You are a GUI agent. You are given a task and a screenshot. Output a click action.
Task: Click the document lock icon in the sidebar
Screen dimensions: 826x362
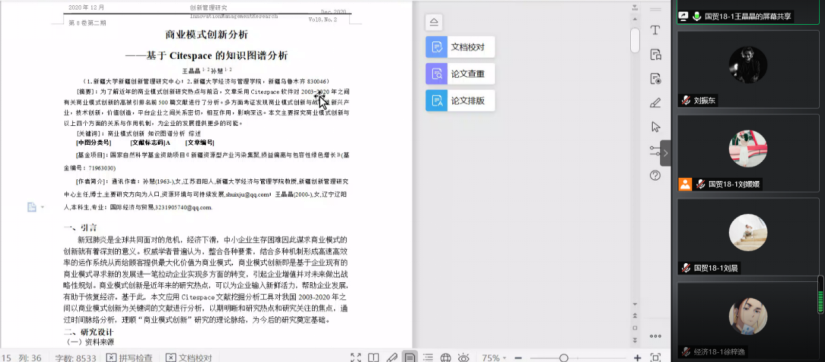point(655,54)
